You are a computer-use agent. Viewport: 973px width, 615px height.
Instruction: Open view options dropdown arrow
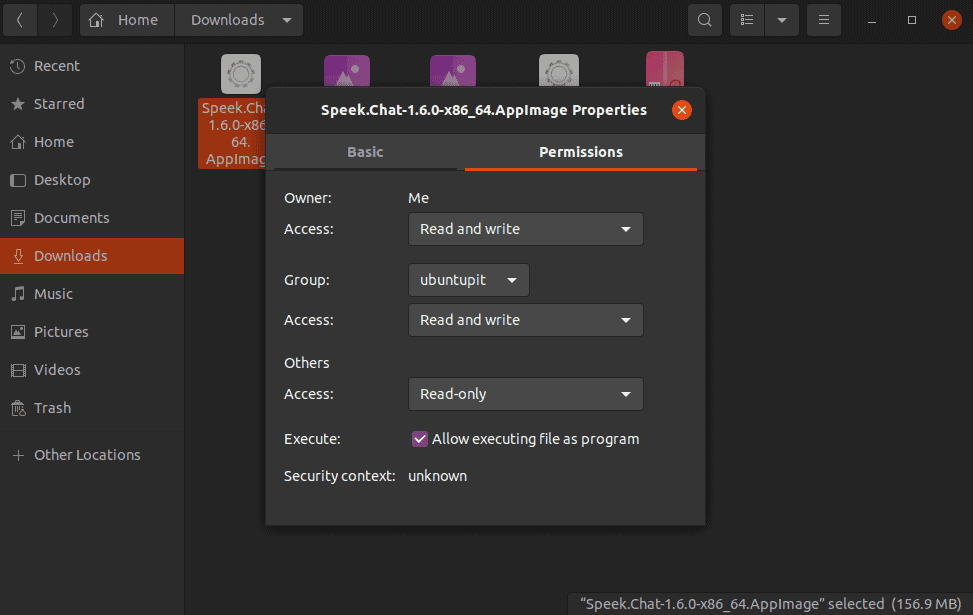[x=782, y=20]
